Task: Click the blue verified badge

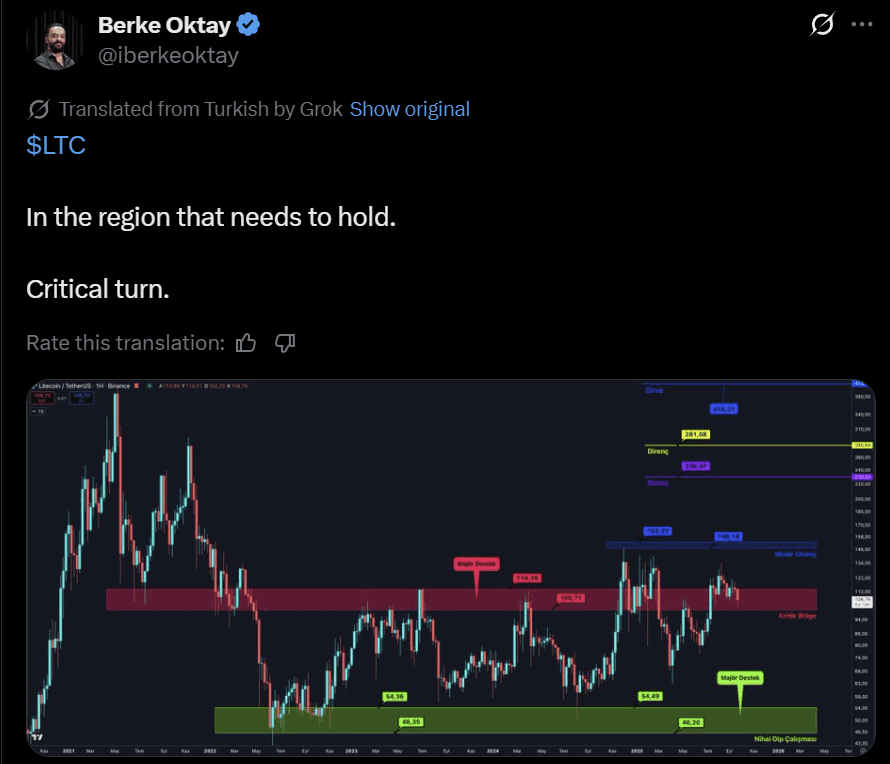Action: point(246,25)
